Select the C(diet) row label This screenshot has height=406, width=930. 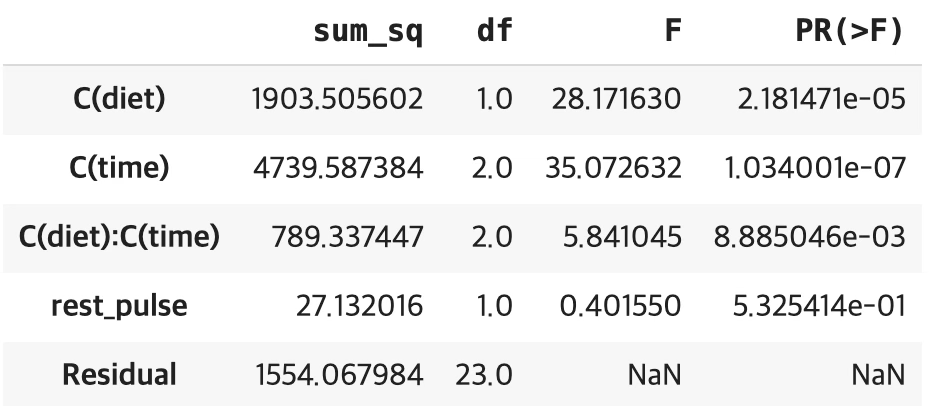tap(119, 101)
